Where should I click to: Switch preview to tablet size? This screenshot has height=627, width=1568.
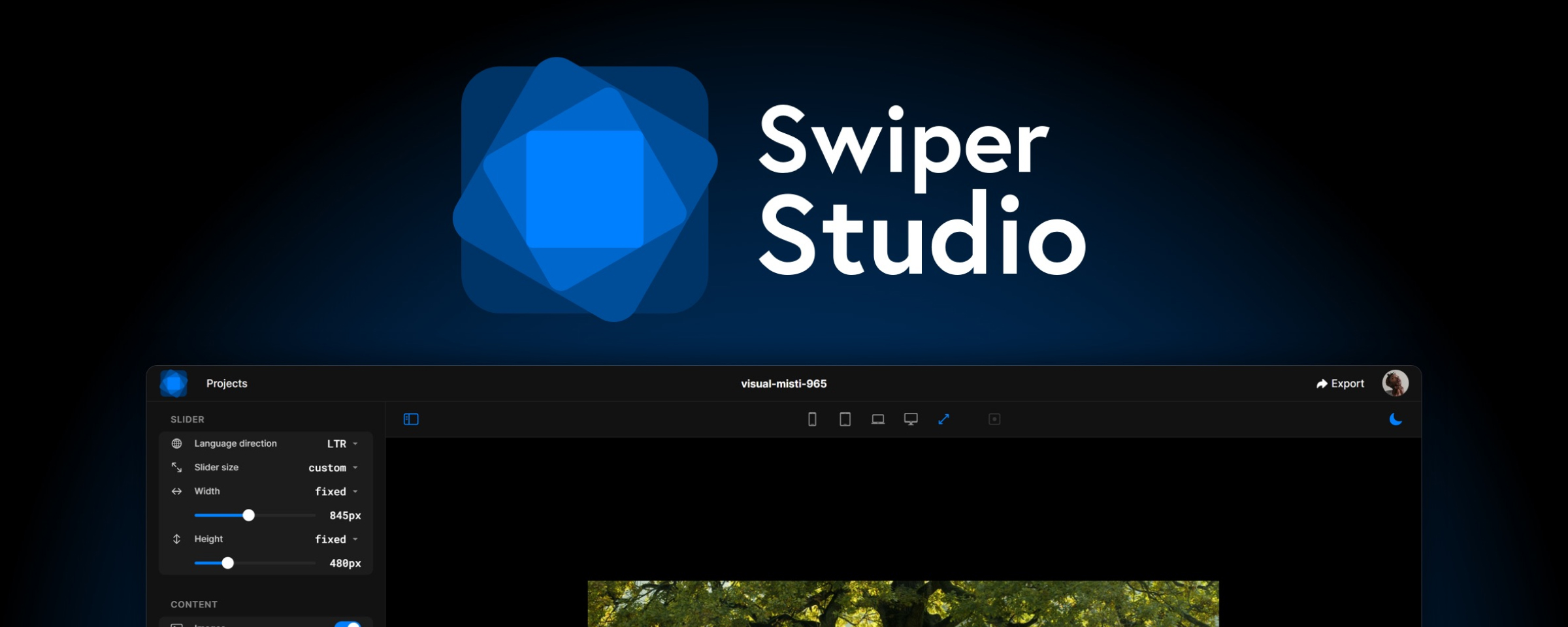(845, 419)
